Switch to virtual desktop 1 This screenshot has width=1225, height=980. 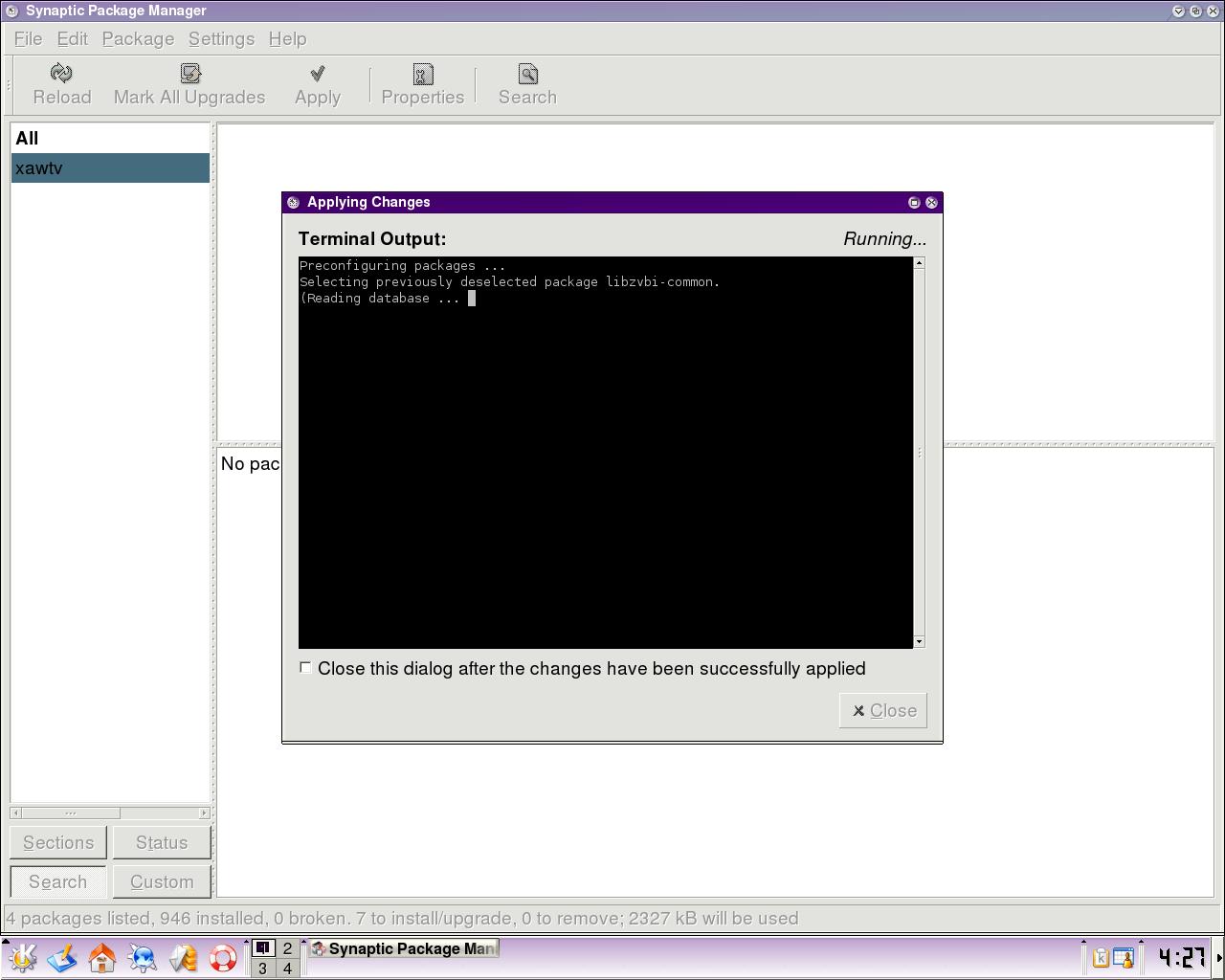pos(263,948)
